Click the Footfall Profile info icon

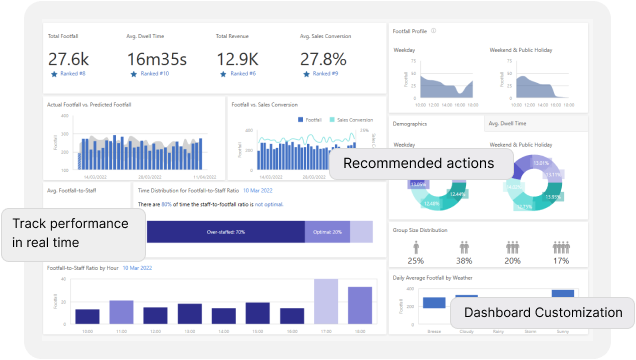click(434, 31)
